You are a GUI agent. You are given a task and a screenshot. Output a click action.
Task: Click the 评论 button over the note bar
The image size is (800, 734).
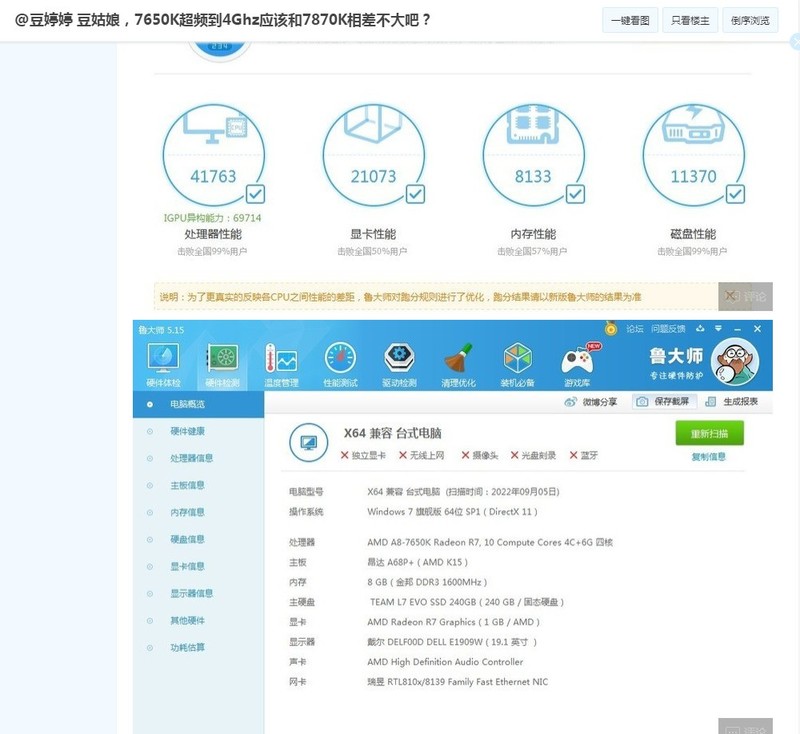point(745,296)
